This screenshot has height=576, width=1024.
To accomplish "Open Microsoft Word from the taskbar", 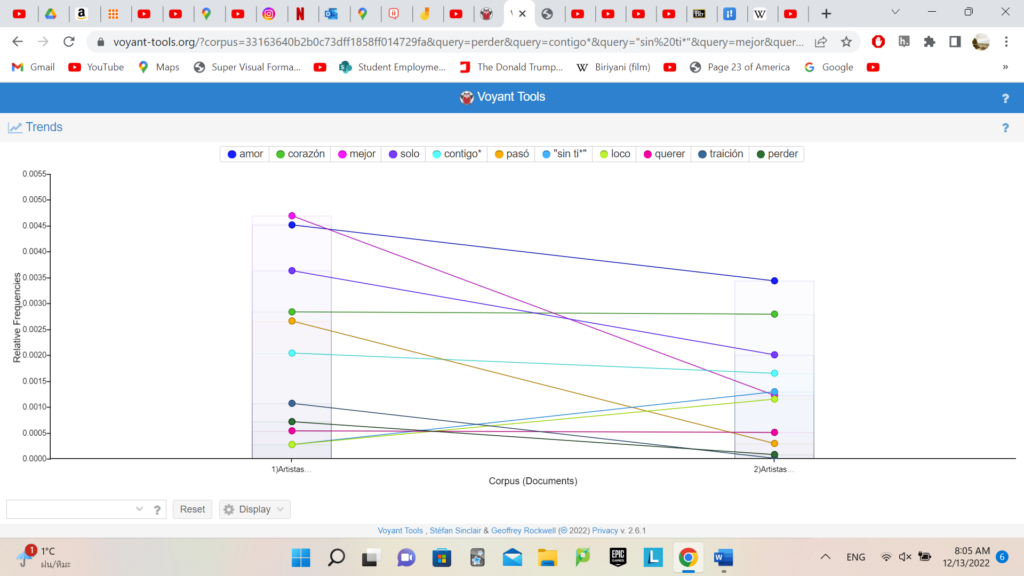I will click(x=723, y=557).
